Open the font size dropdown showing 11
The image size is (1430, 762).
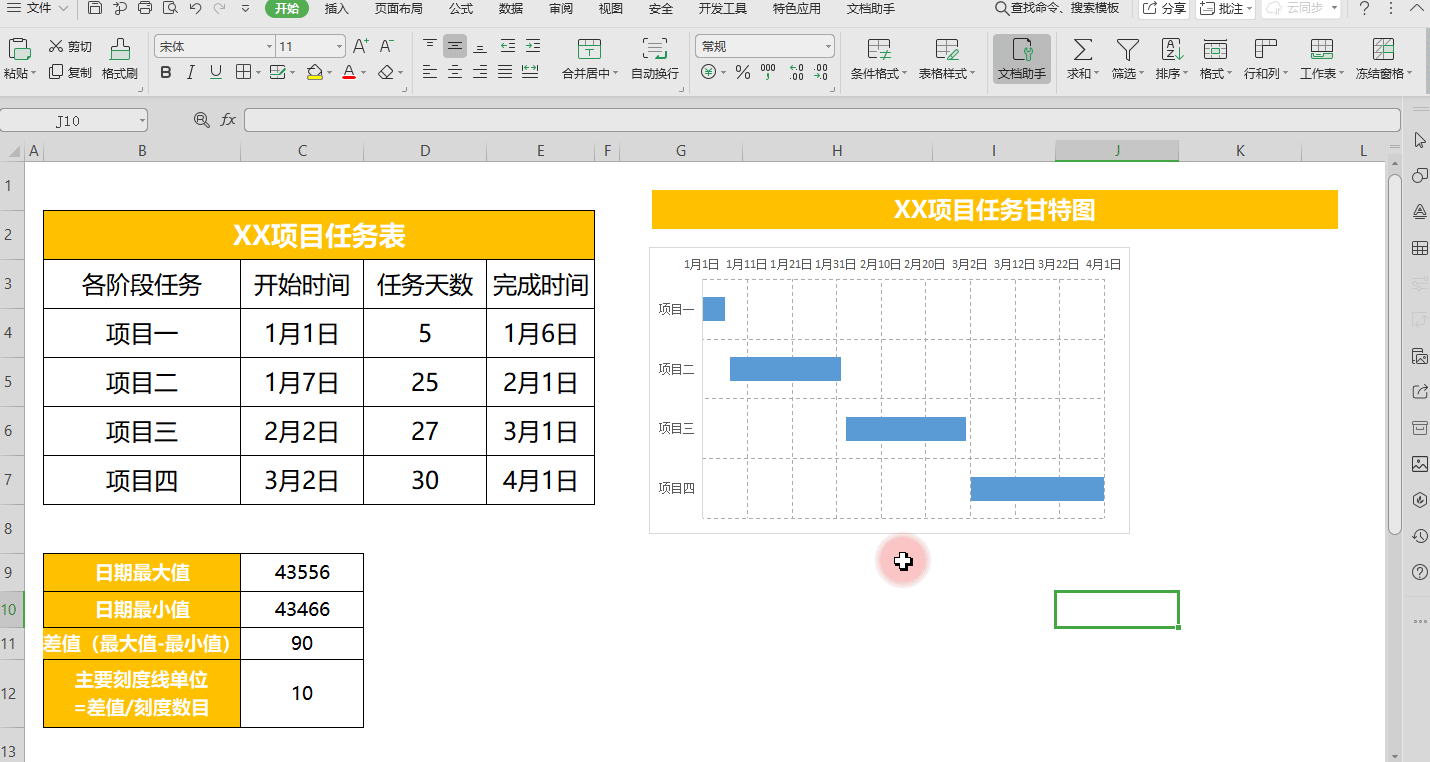tap(340, 47)
